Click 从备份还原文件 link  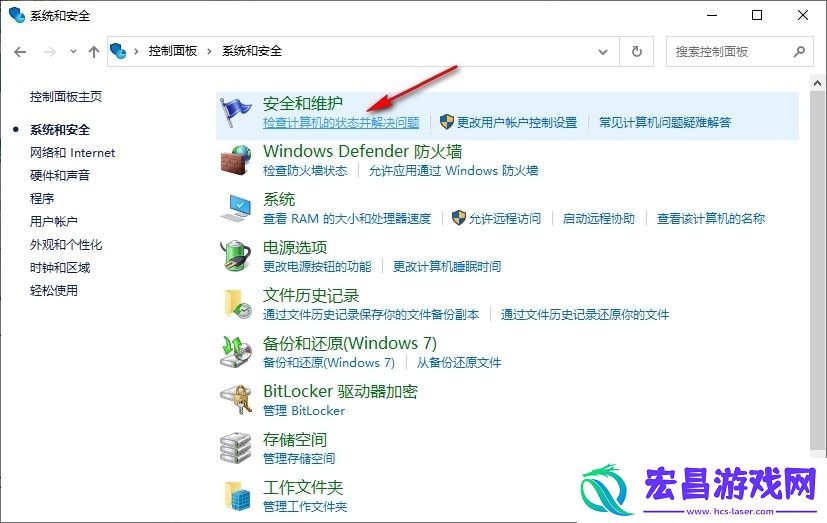click(459, 363)
